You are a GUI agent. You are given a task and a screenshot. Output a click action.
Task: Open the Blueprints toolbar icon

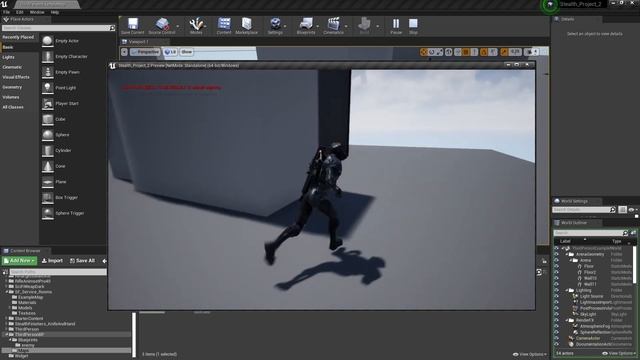306,26
